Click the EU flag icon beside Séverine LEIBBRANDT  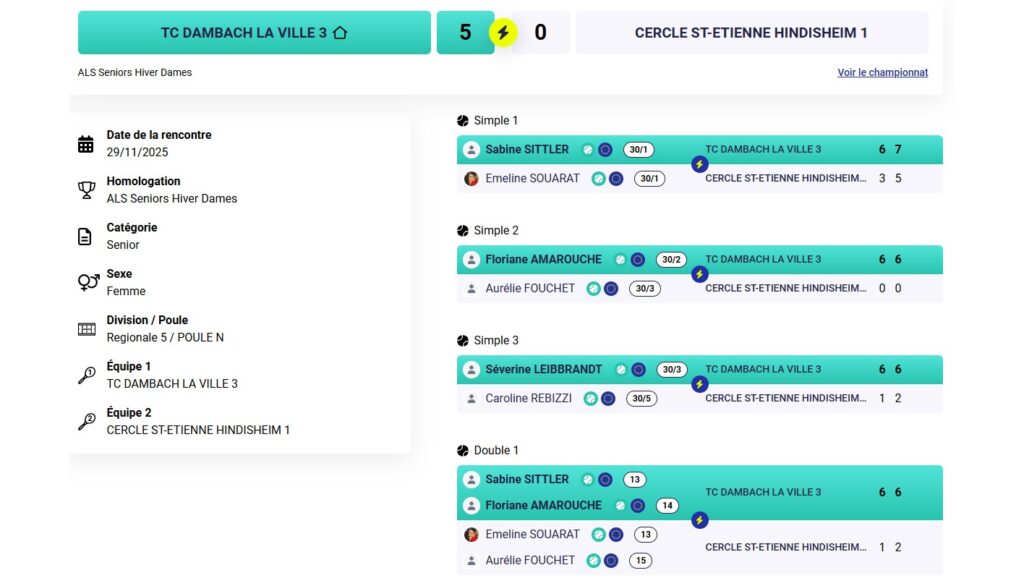coord(638,370)
